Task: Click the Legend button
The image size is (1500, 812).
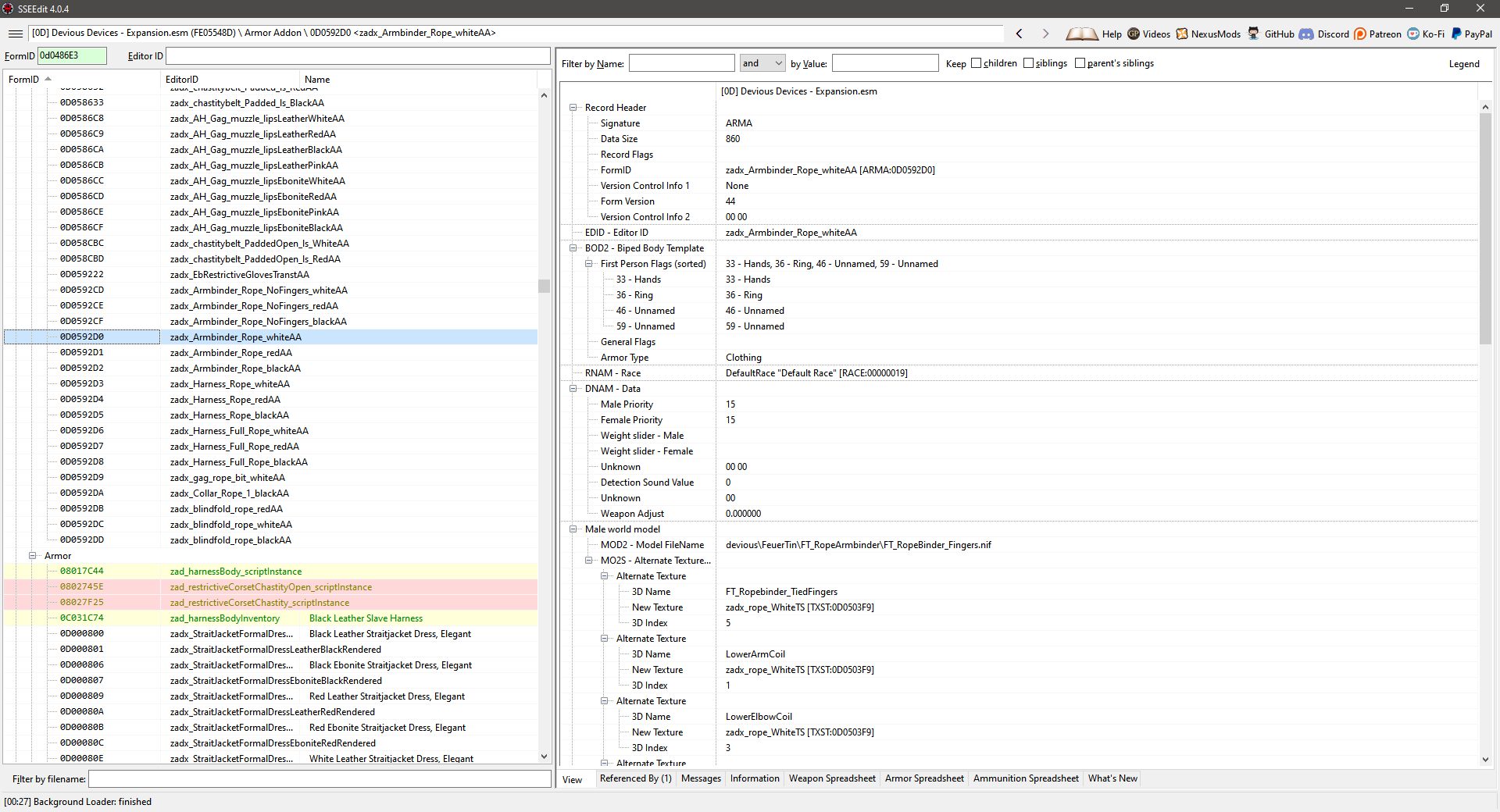Action: 1464,64
